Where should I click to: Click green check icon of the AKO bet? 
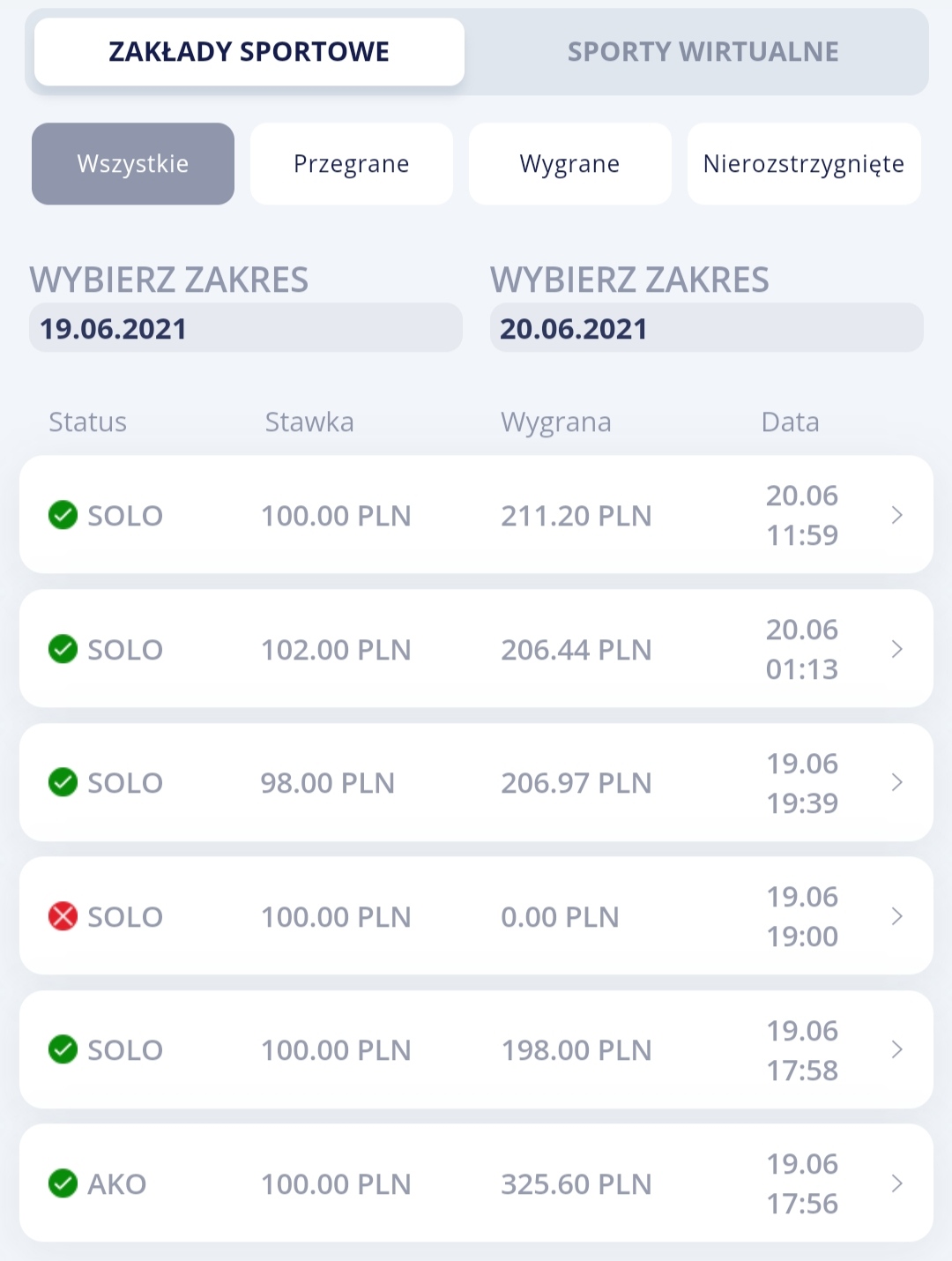point(63,1183)
